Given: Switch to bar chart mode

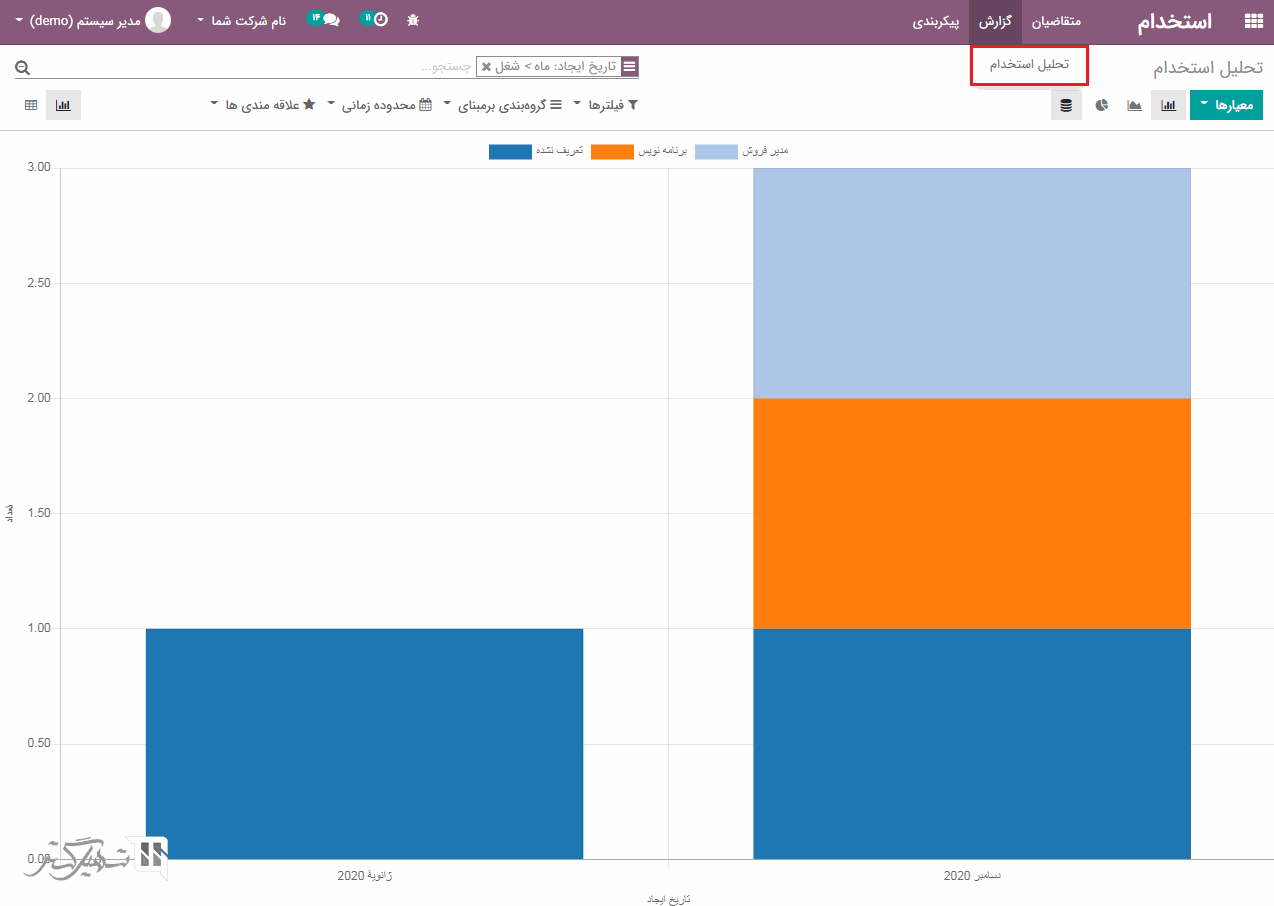Looking at the screenshot, I should pos(1168,105).
